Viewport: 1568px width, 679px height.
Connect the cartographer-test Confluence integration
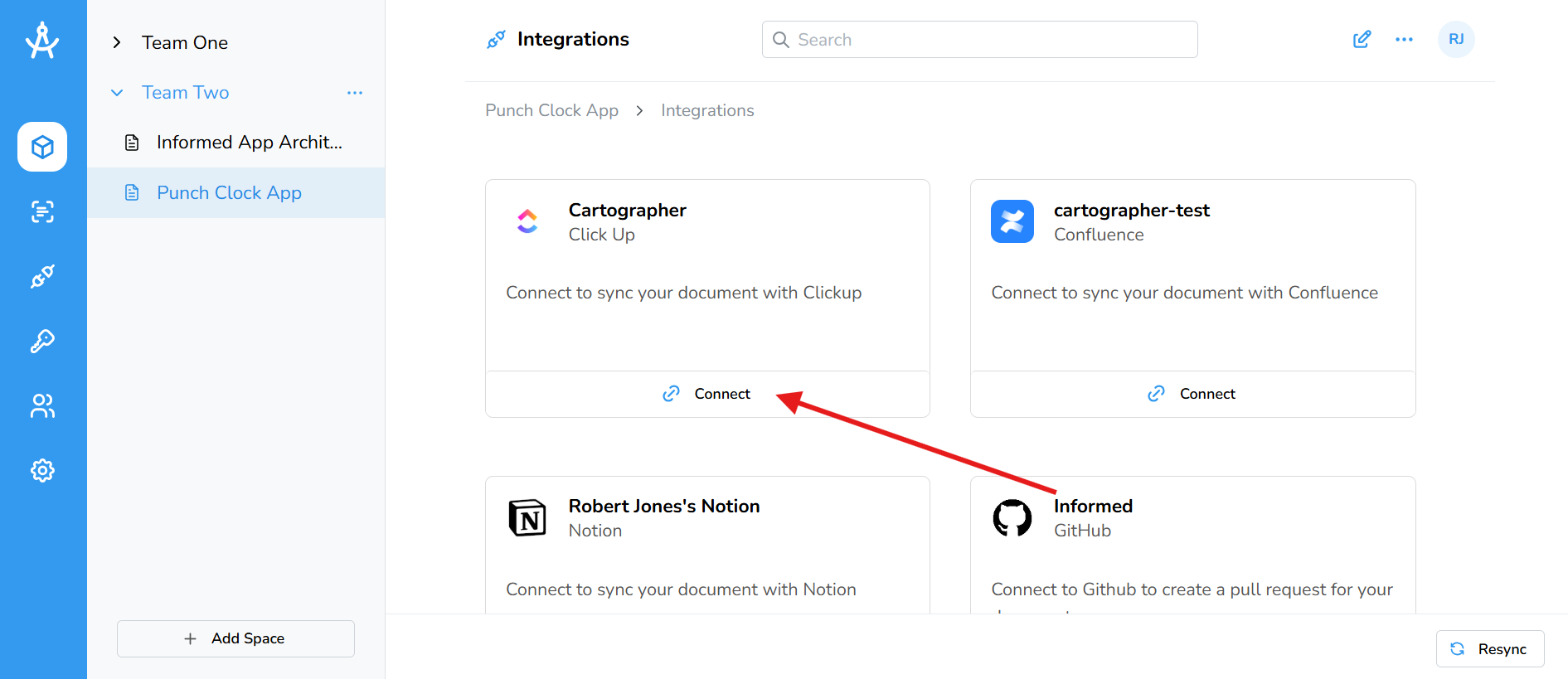pyautogui.click(x=1192, y=394)
